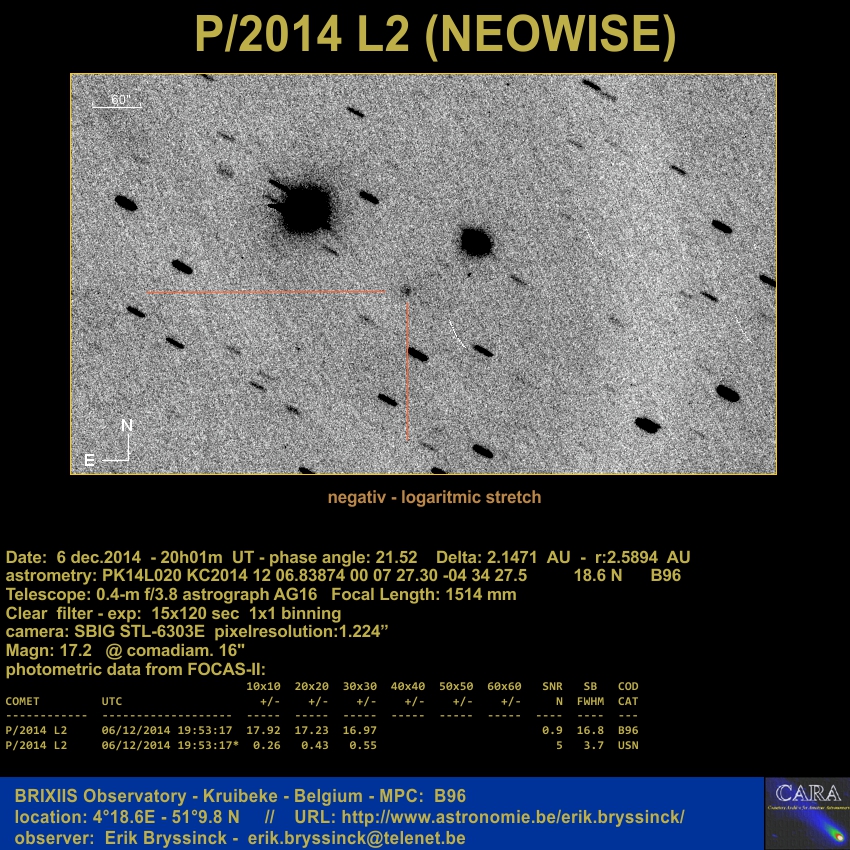Click the "negativ - logaritmic stretch" caption
850x850 pixels.
click(x=434, y=497)
